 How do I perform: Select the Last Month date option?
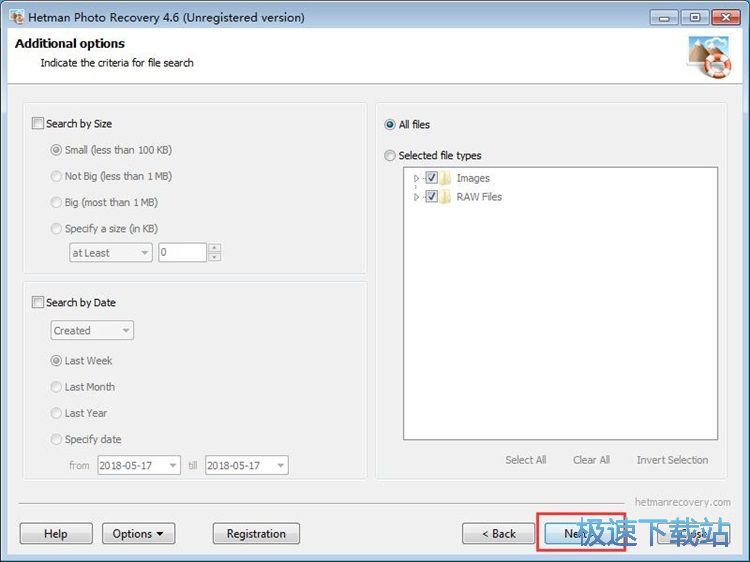click(56, 387)
